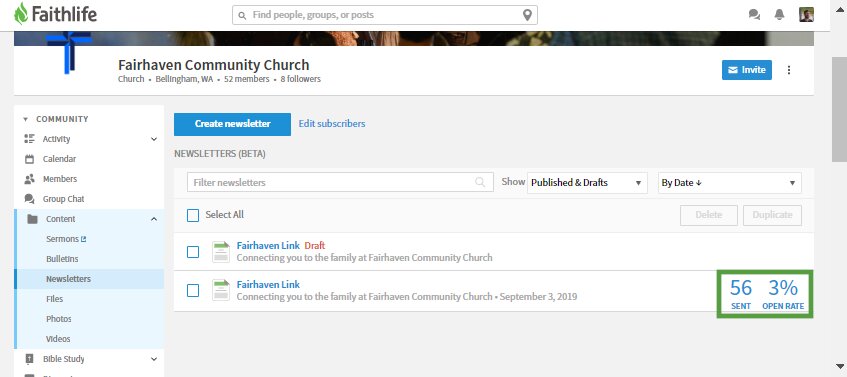The height and width of the screenshot is (377, 847).
Task: Tick the Select All checkbox
Action: 193,215
